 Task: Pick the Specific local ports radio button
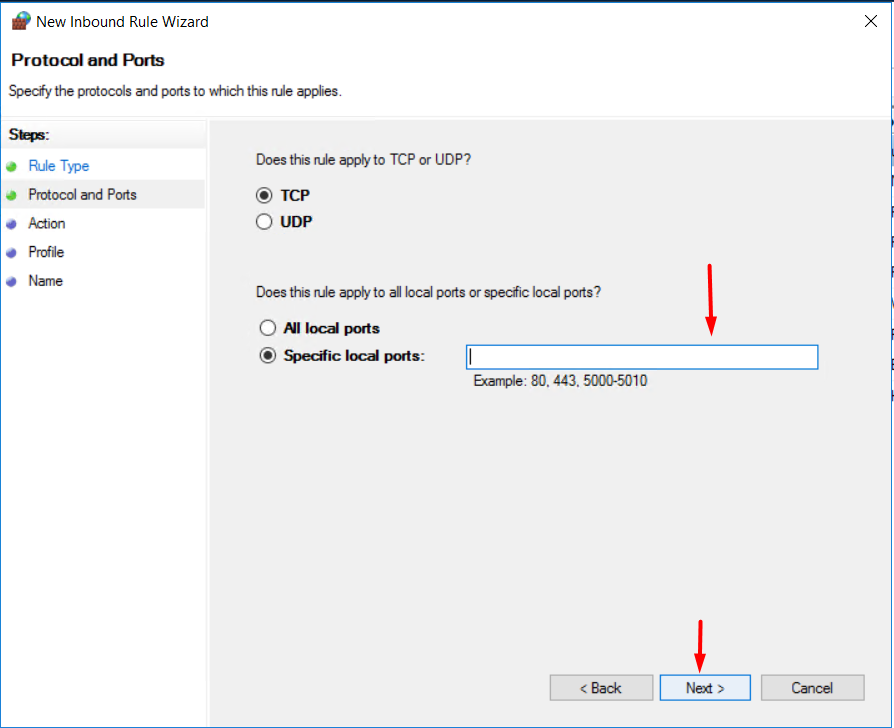point(267,356)
